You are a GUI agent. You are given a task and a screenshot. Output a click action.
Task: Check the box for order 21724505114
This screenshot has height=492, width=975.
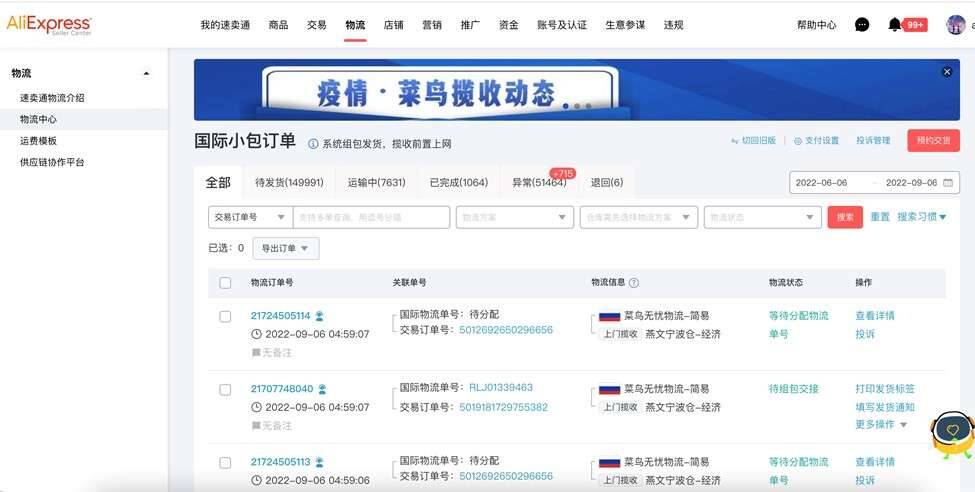(225, 317)
